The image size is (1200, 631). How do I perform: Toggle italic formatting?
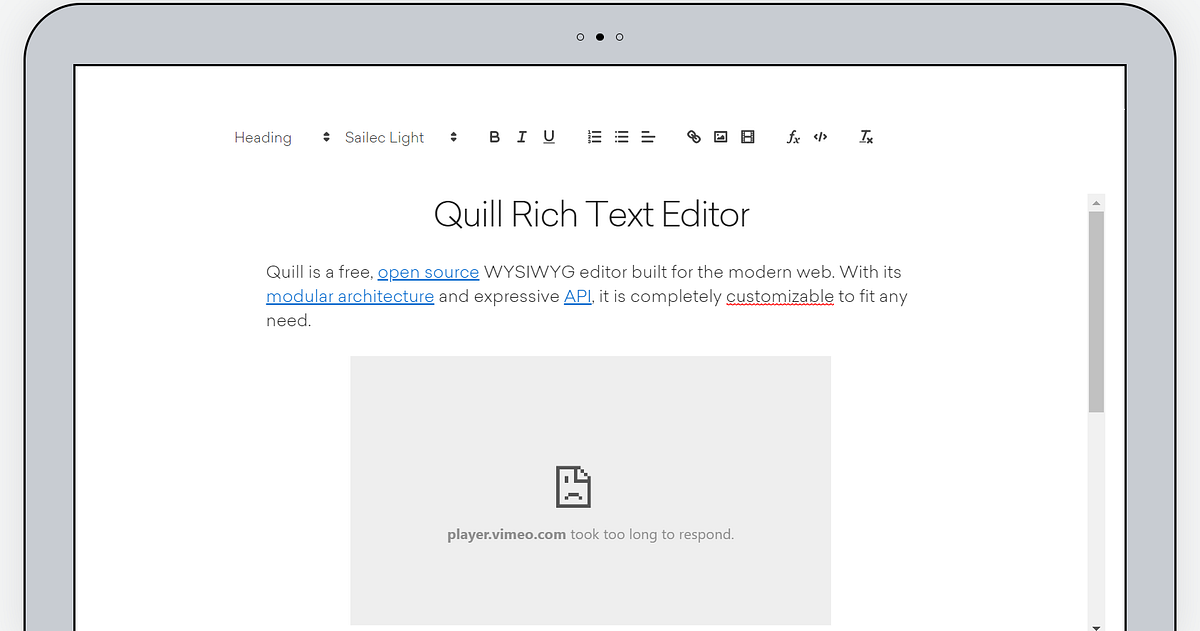[521, 136]
